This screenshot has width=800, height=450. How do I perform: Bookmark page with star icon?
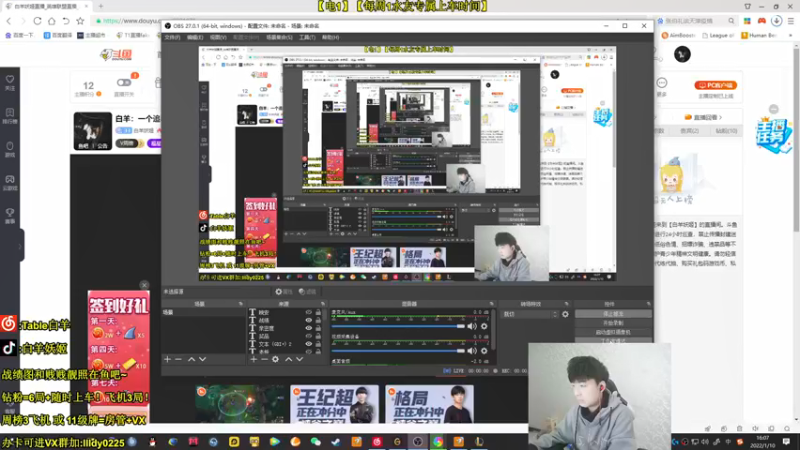pyautogui.click(x=80, y=21)
